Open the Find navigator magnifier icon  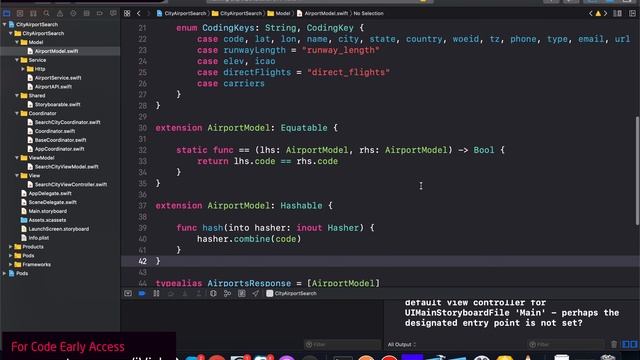pyautogui.click(x=47, y=13)
